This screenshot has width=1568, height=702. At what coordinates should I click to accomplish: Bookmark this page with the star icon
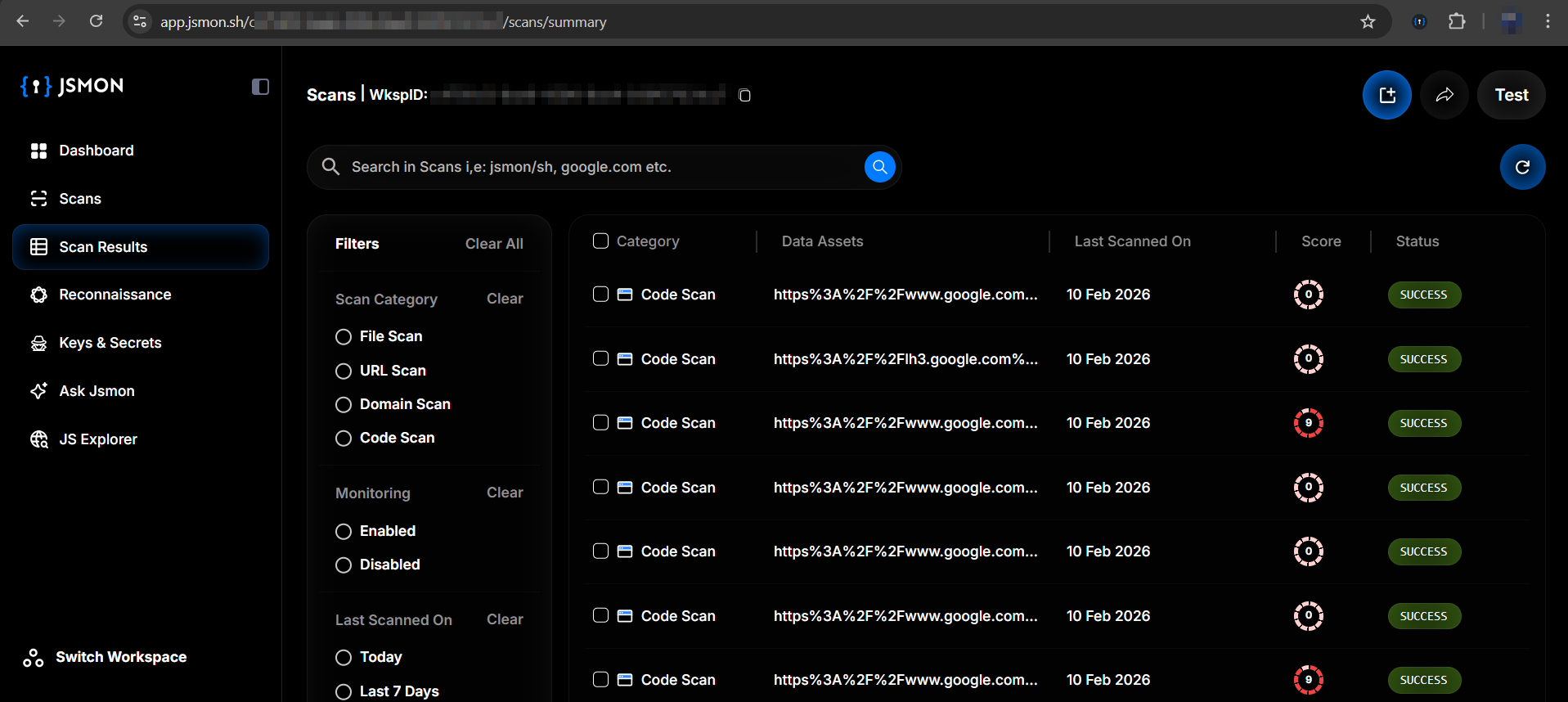click(1368, 21)
